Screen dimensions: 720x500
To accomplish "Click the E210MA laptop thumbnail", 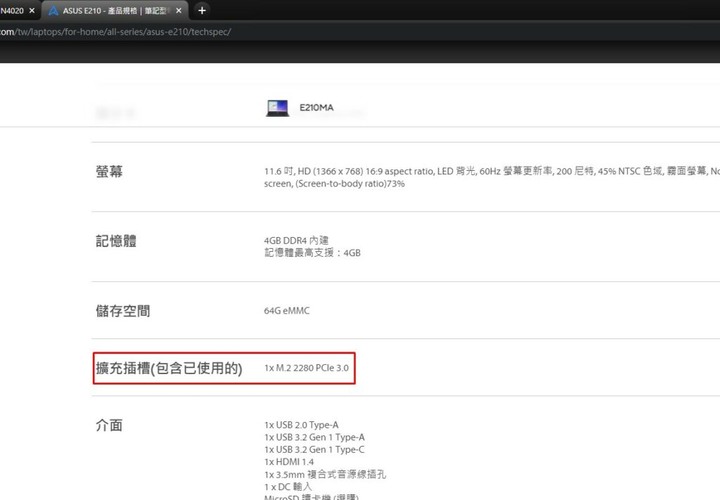I will (x=277, y=108).
